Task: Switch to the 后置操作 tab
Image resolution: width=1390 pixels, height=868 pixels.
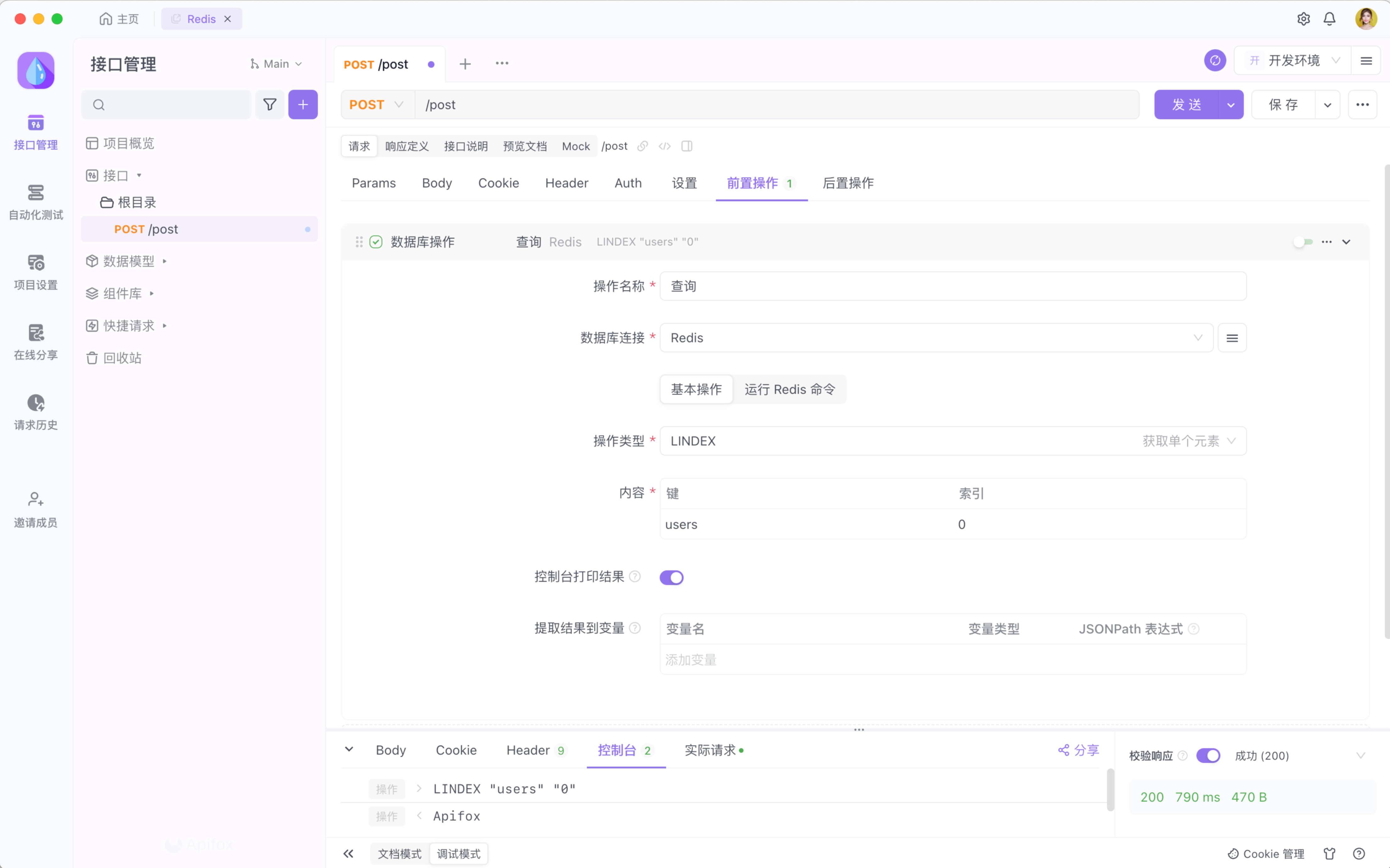Action: click(848, 183)
